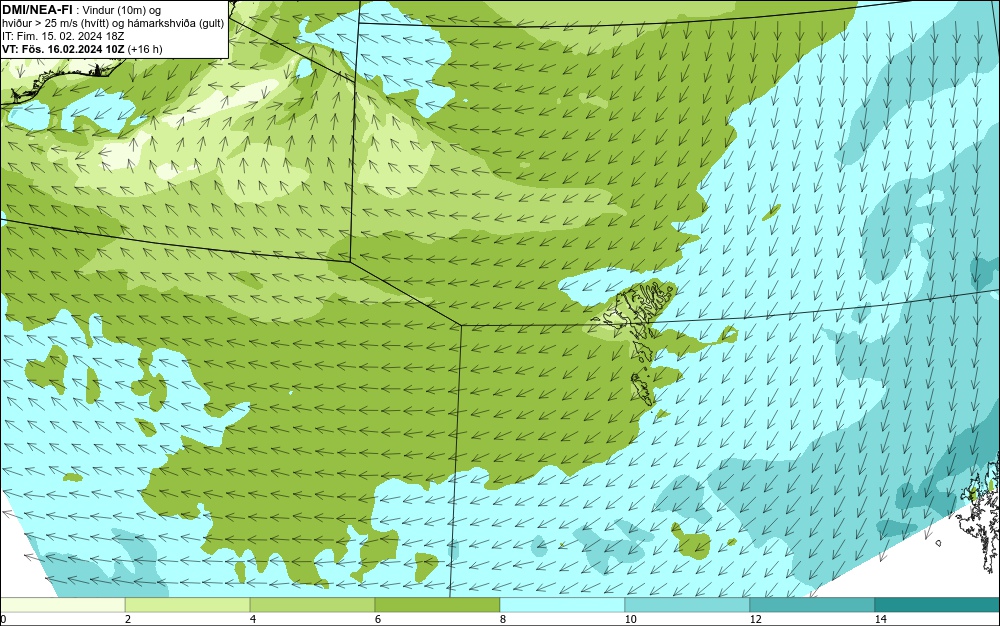Click the 'VT: Fös. 16.02.2024 10Z' valid time
Image resolution: width=1000 pixels, height=626 pixels.
point(64,49)
